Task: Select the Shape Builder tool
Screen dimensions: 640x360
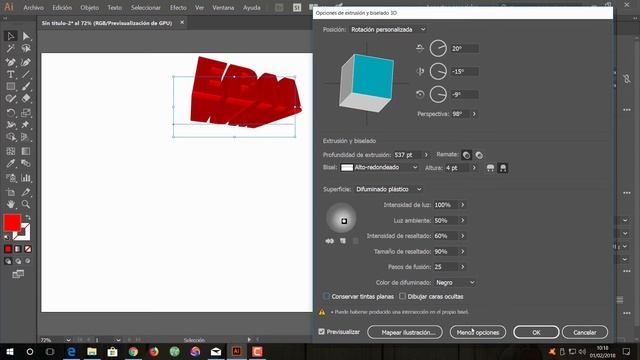Action: click(x=11, y=137)
